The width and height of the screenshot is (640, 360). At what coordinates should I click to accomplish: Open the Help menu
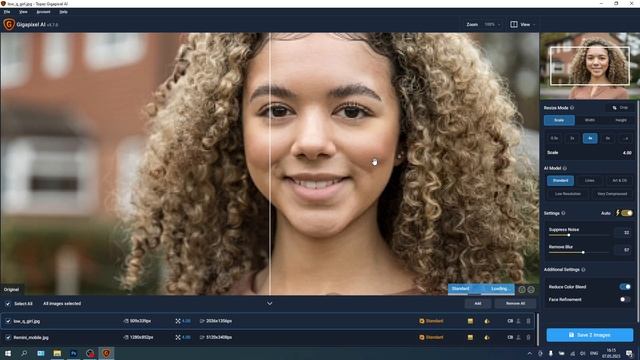[63, 12]
